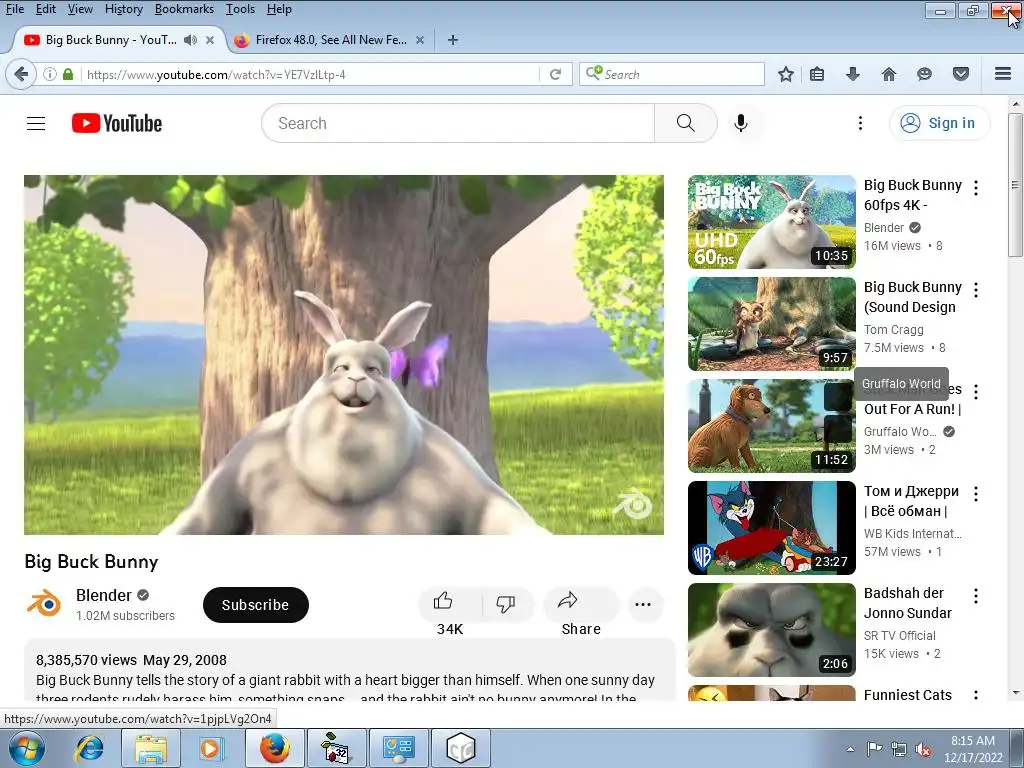1024x768 pixels.
Task: Open Windows Media Player from taskbar
Action: click(210, 749)
